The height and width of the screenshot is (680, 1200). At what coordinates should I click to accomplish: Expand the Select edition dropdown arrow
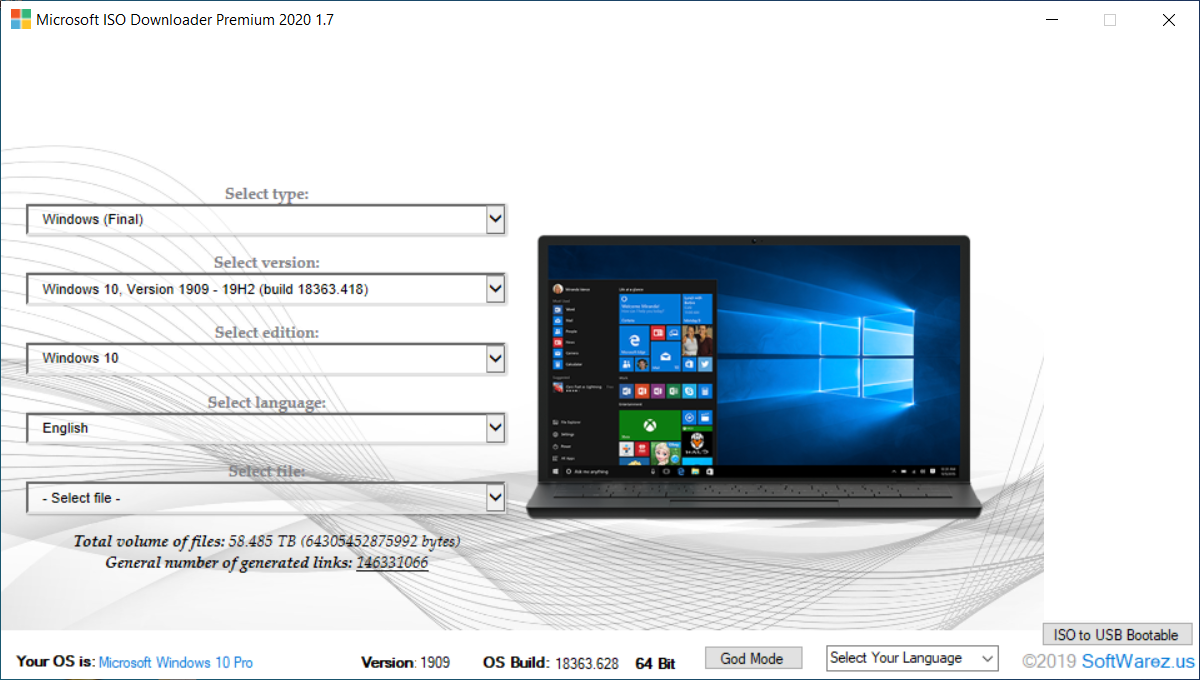tap(495, 358)
